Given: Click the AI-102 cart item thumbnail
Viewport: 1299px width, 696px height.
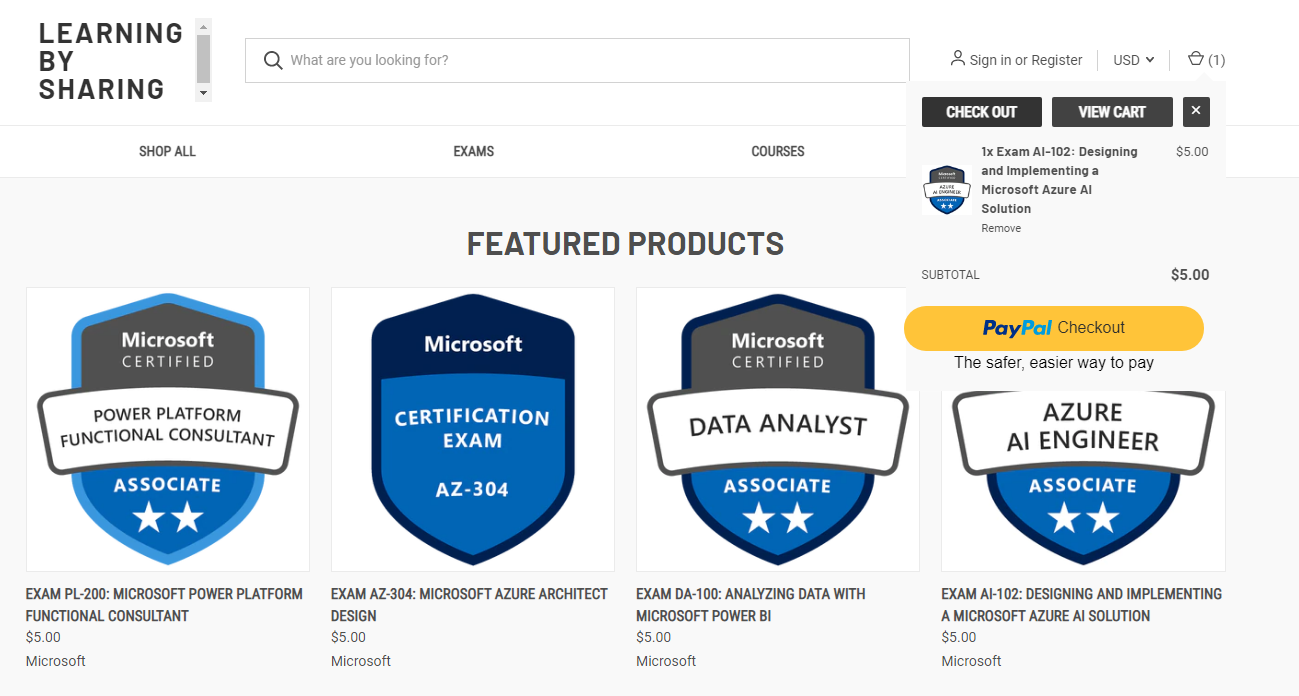Looking at the screenshot, I should 946,190.
